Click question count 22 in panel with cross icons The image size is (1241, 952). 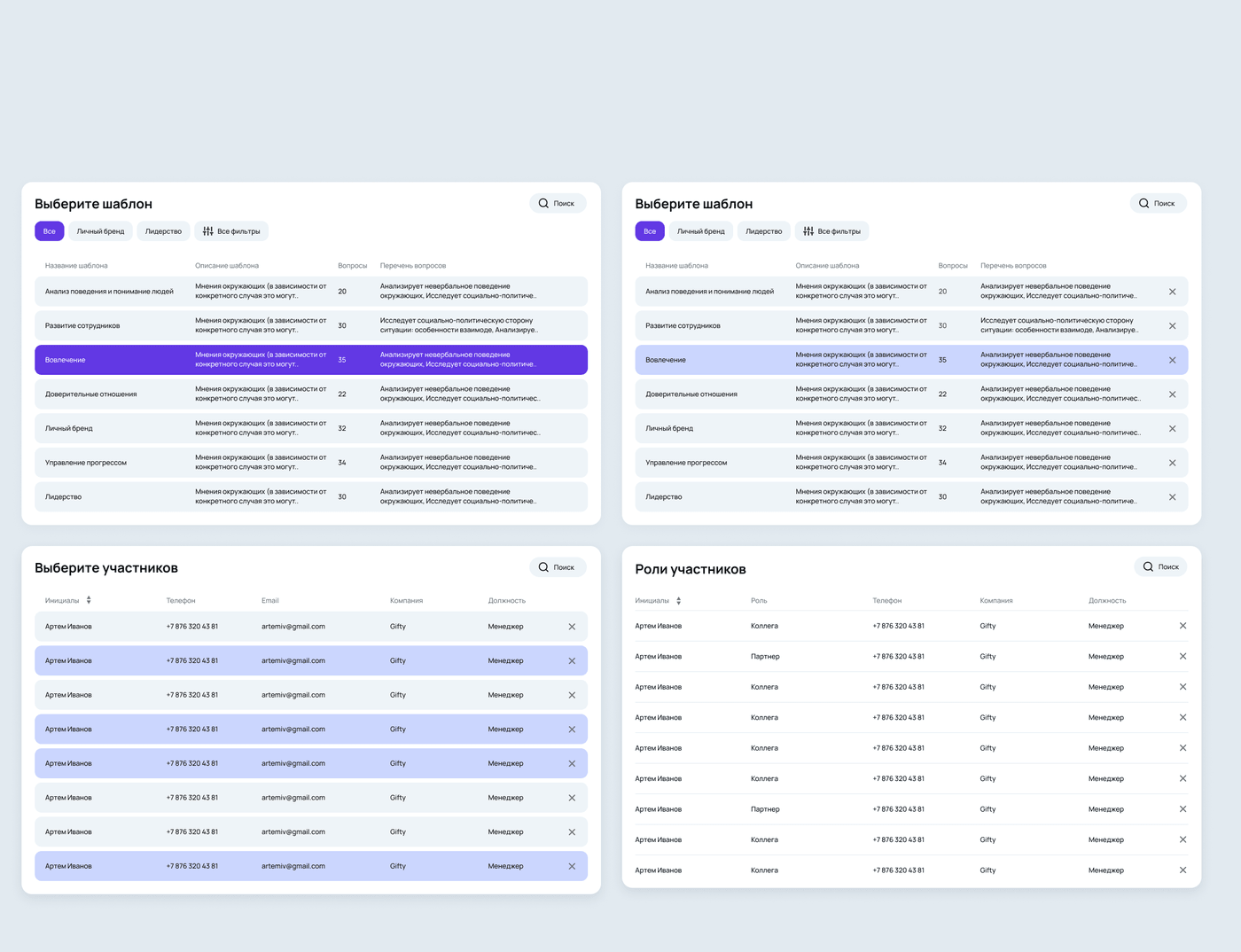(x=942, y=394)
